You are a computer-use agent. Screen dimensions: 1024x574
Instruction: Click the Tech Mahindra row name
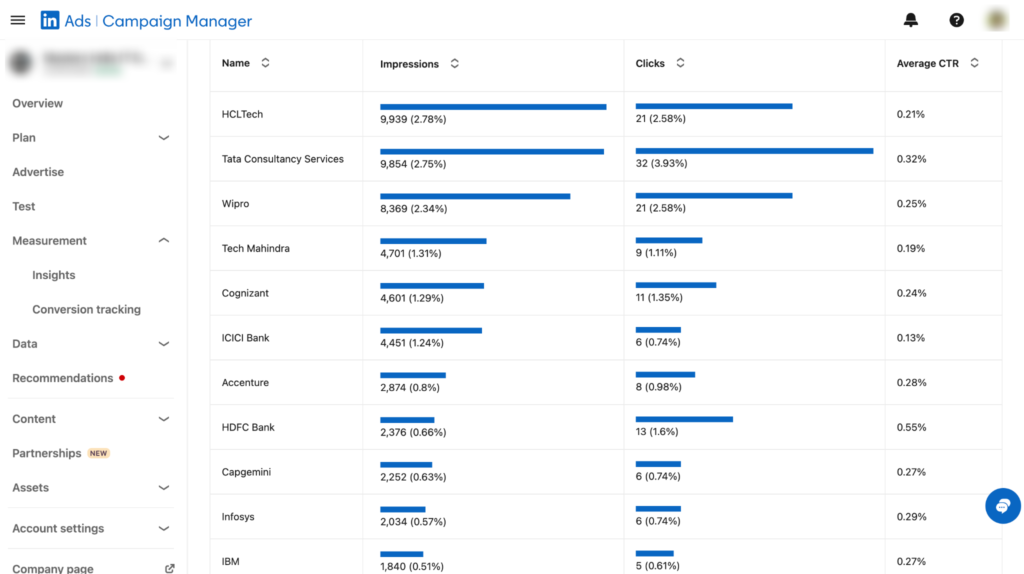(x=255, y=248)
